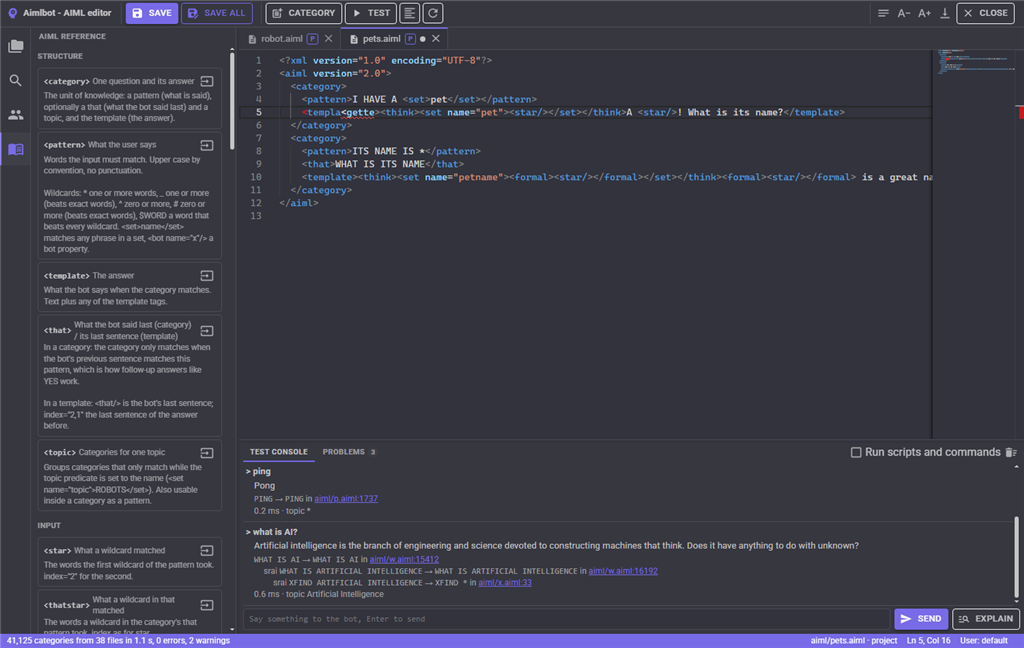
Task: Open the files explorer sidebar icon
Action: click(x=16, y=46)
